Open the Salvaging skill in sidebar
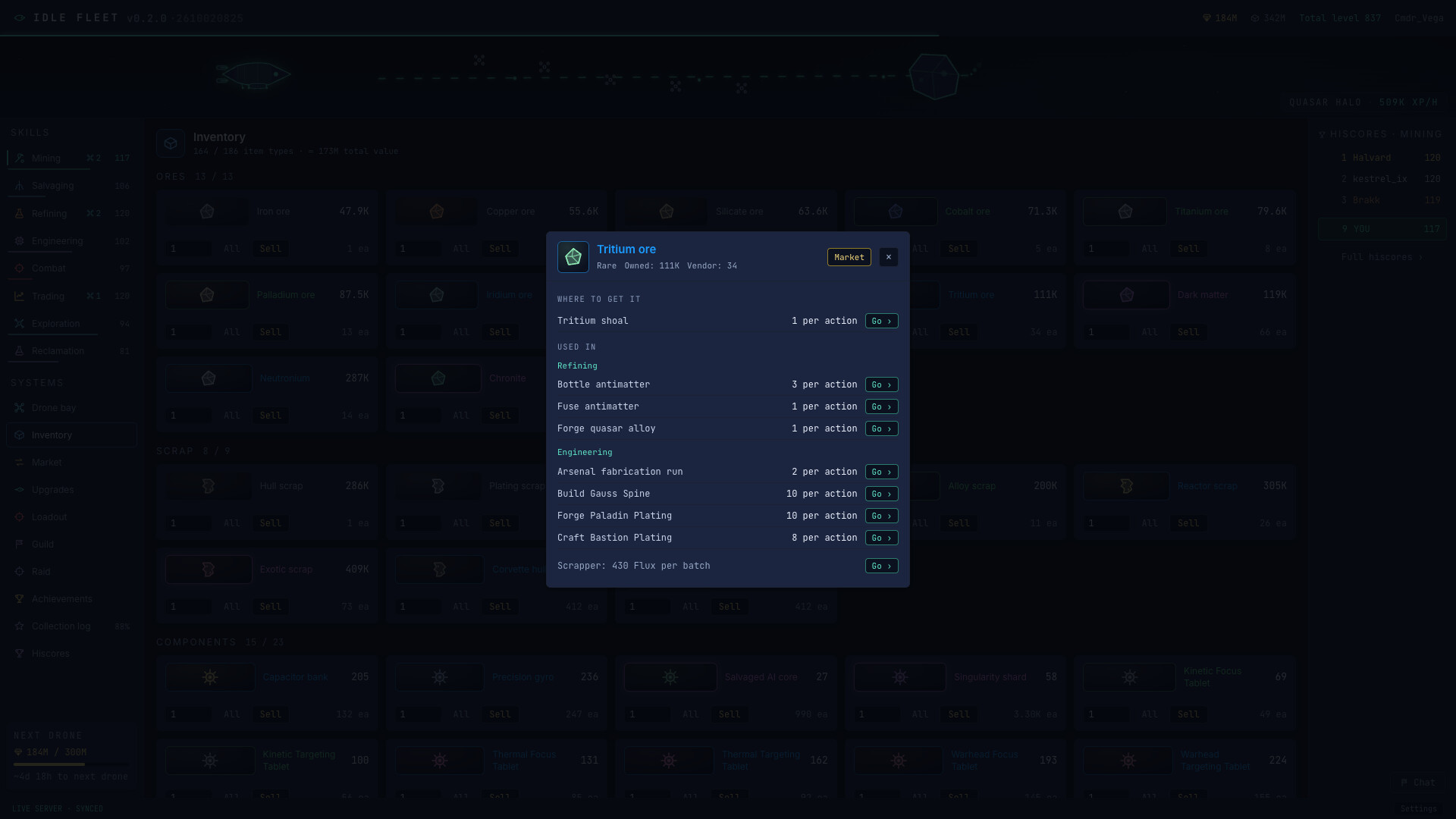Image resolution: width=1456 pixels, height=819 pixels. click(x=71, y=186)
